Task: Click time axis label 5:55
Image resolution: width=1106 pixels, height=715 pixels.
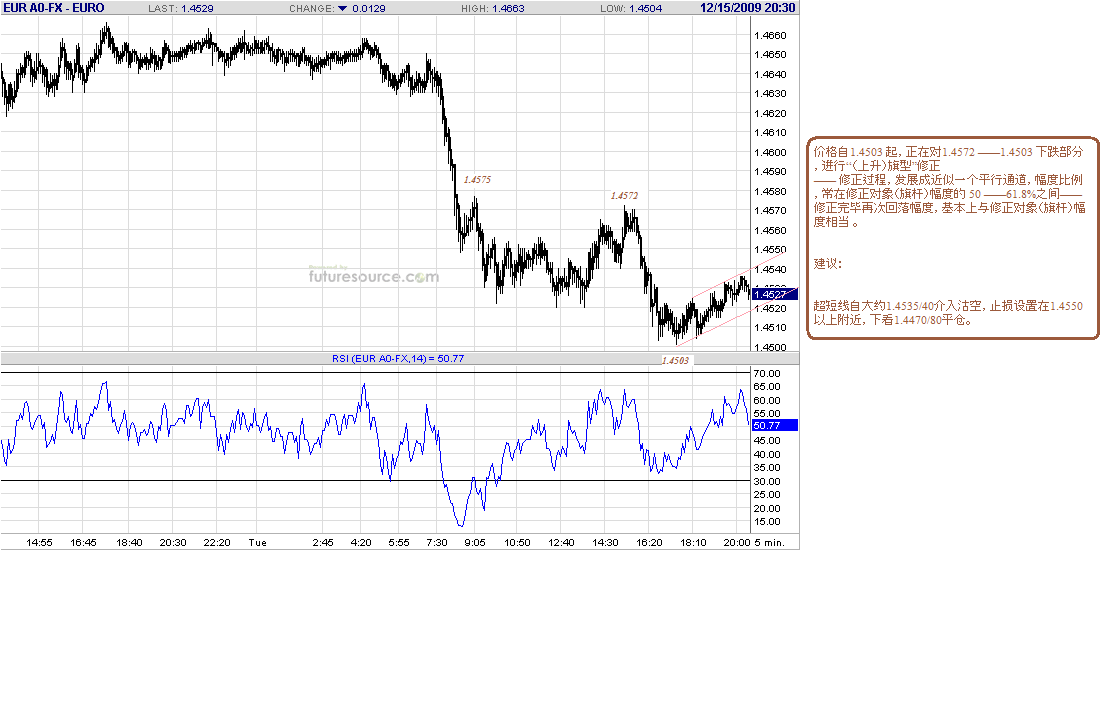Action: click(x=399, y=542)
